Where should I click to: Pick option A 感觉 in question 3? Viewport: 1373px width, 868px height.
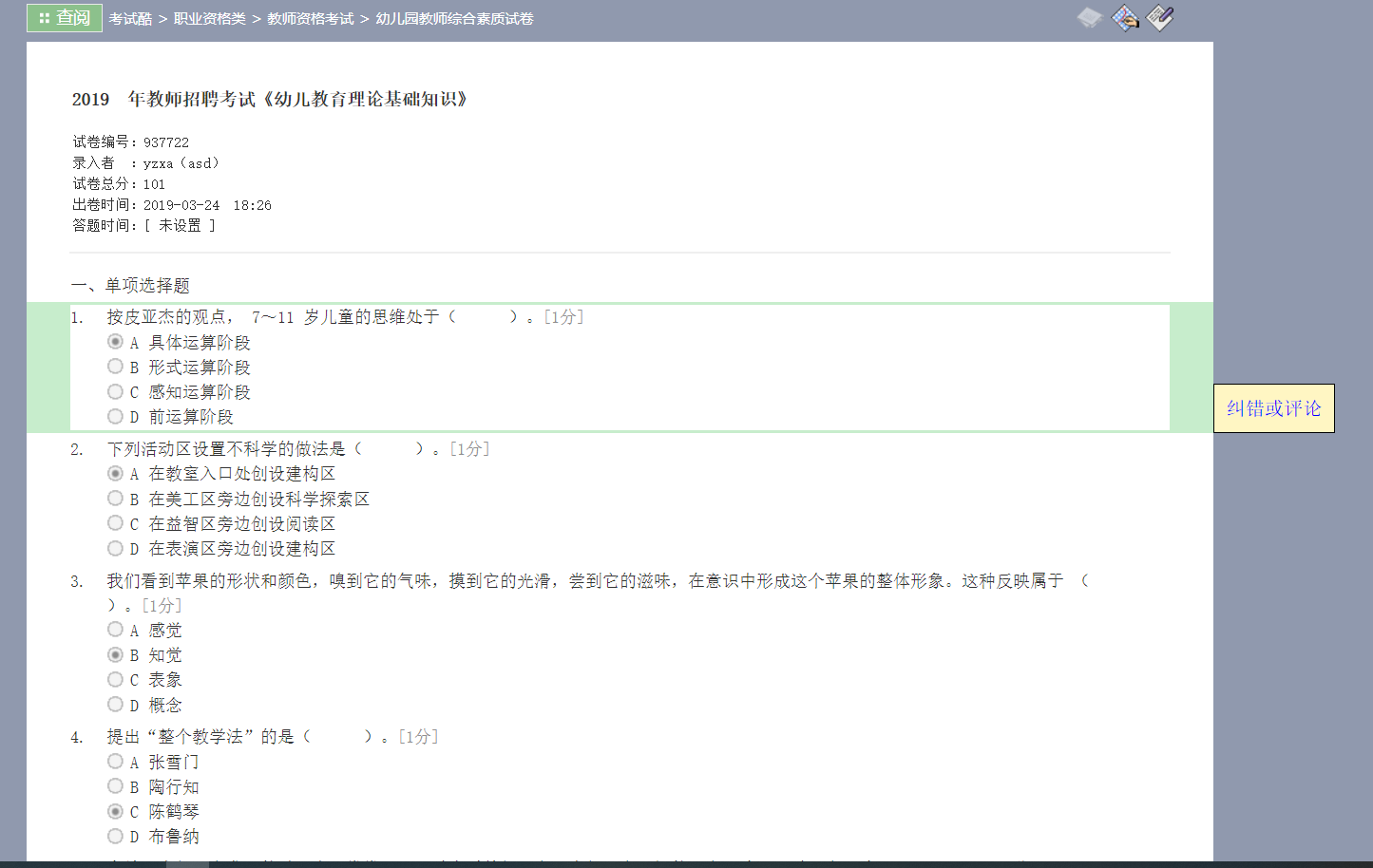115,630
